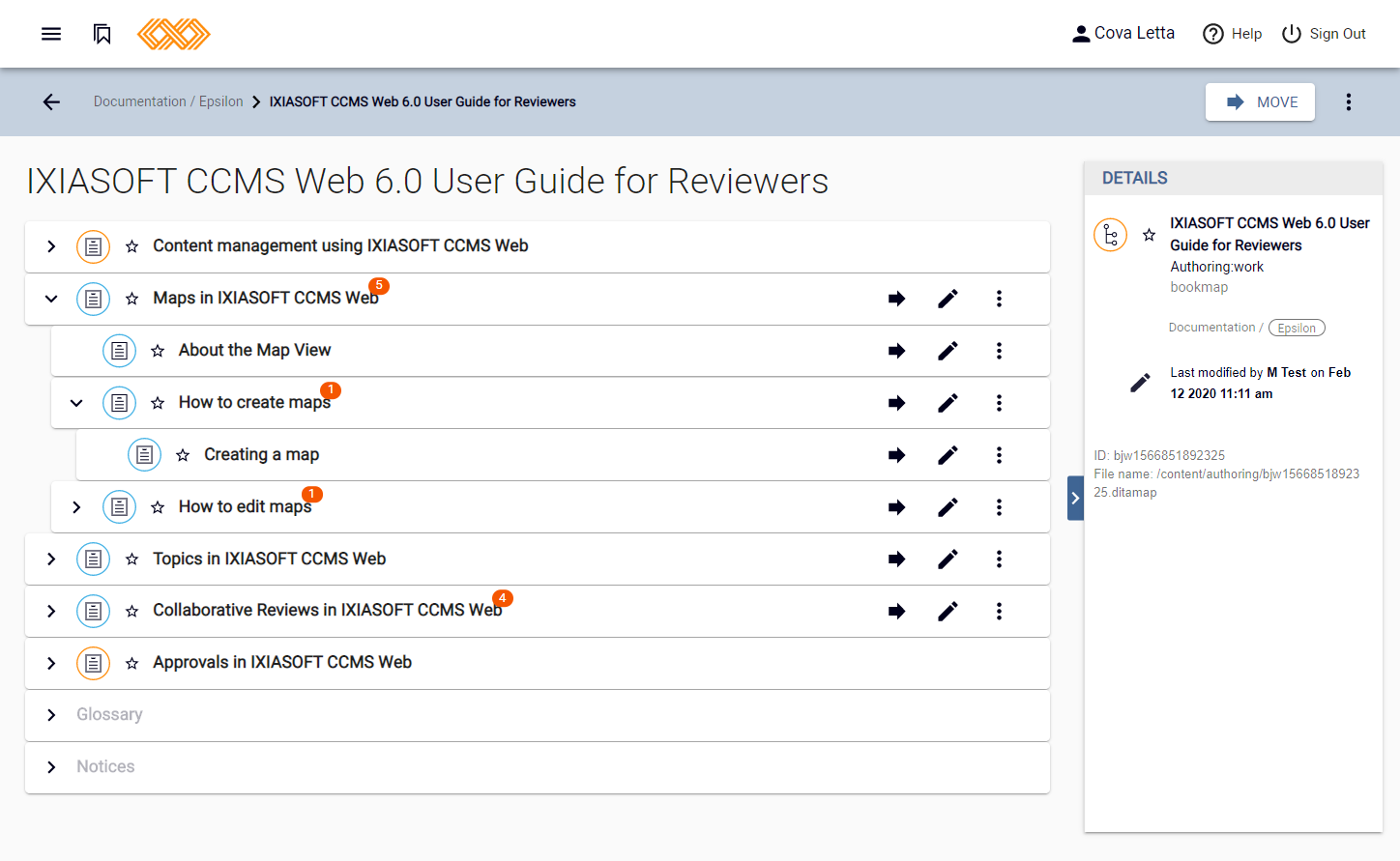Image resolution: width=1400 pixels, height=861 pixels.
Task: Expand Collaborative Reviews in IXIASOFT CCMS Web
Action: click(x=51, y=612)
